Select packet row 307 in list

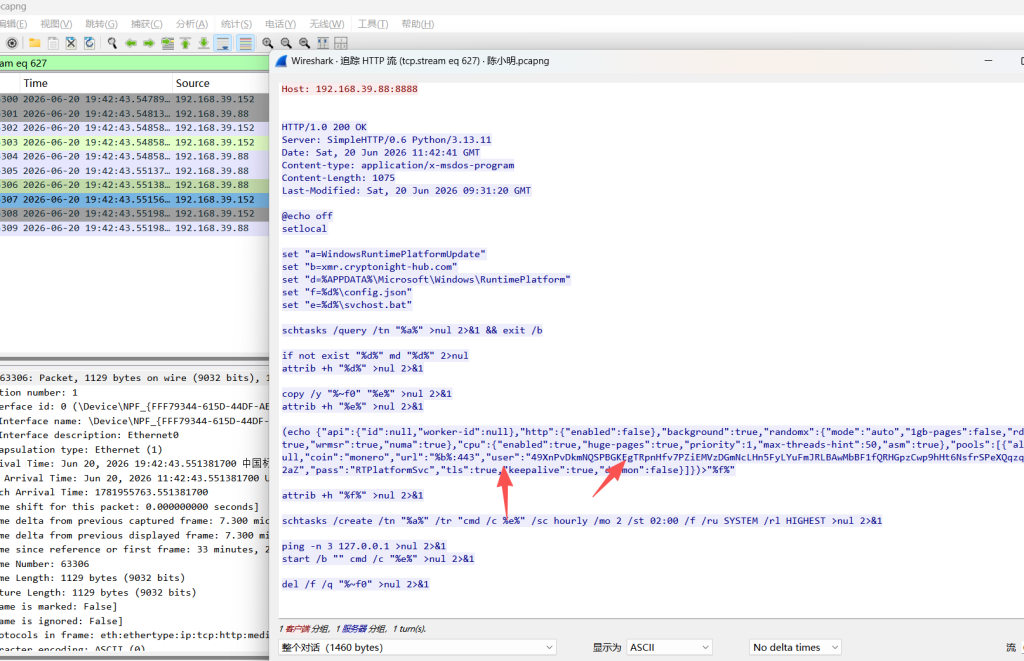tap(134, 200)
